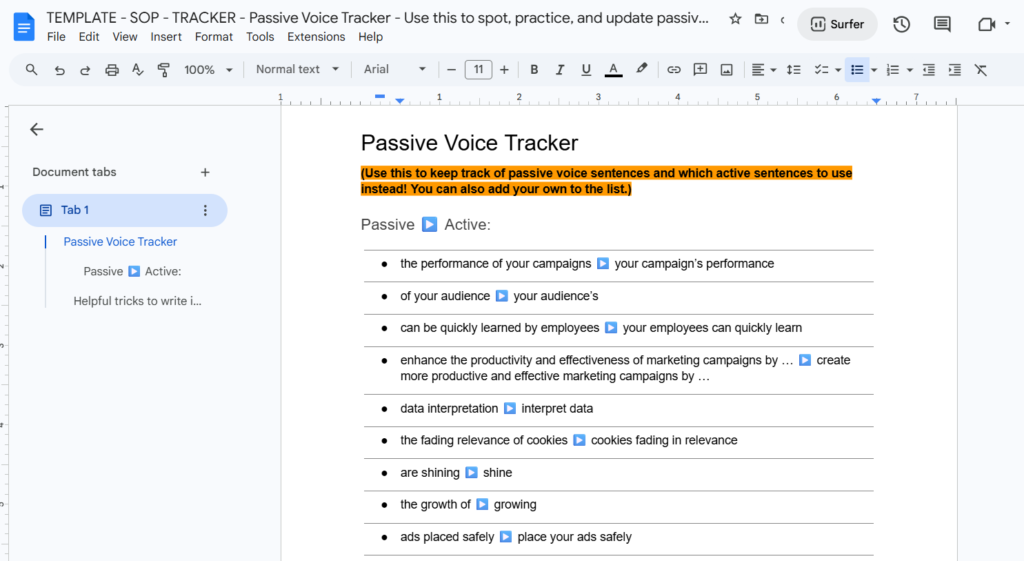
Task: Close the document tabs sidebar arrow
Action: pyautogui.click(x=37, y=129)
